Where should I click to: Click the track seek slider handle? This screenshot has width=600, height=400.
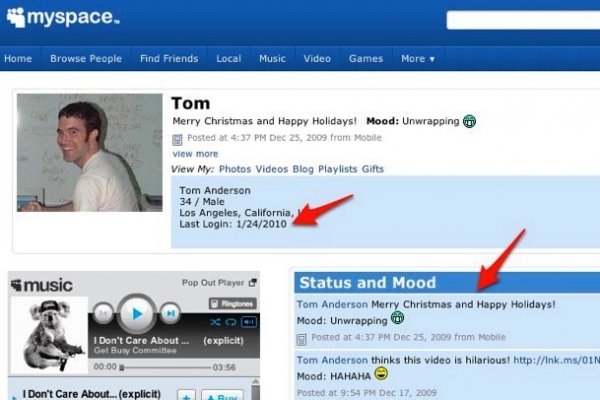pos(122,368)
